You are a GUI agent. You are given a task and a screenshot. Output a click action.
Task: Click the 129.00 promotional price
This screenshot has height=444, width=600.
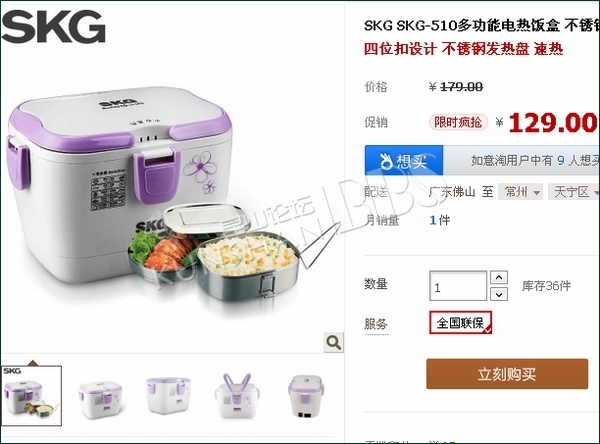point(553,122)
